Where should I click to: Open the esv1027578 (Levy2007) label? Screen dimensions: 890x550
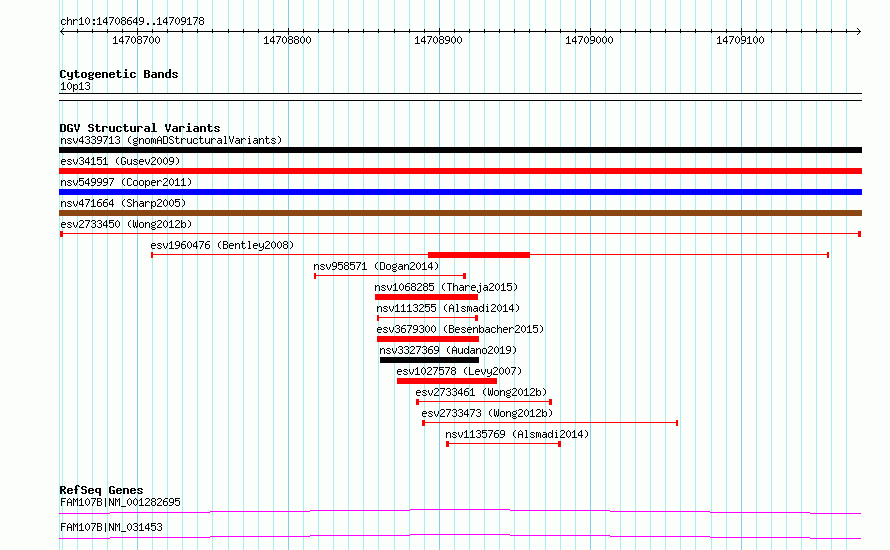459,371
